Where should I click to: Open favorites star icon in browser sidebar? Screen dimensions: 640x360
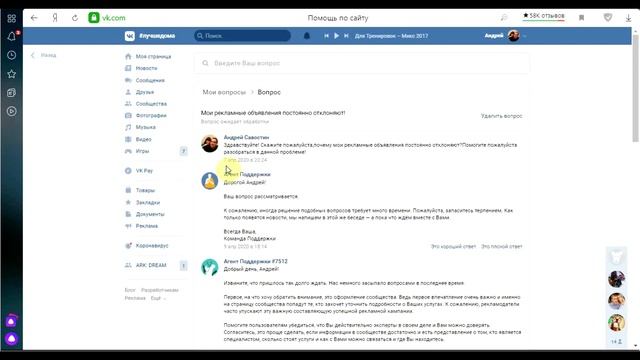[11, 74]
